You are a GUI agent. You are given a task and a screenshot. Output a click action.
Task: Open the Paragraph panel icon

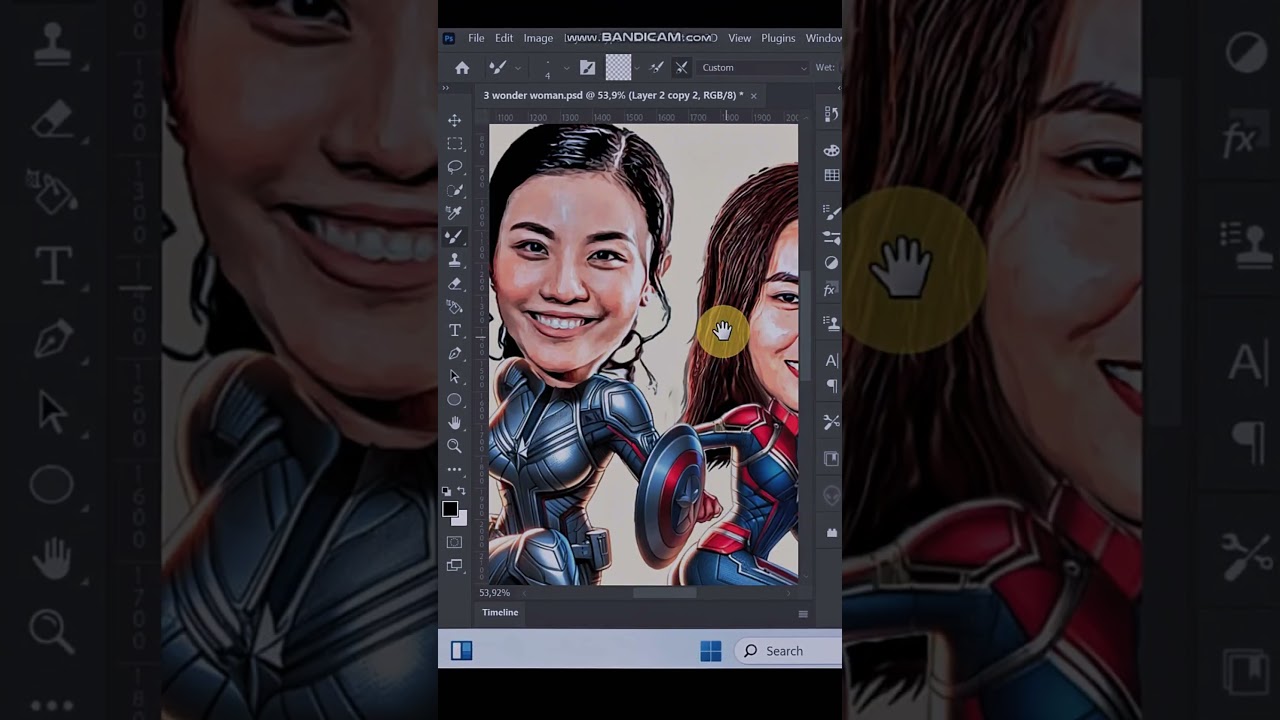pos(831,386)
